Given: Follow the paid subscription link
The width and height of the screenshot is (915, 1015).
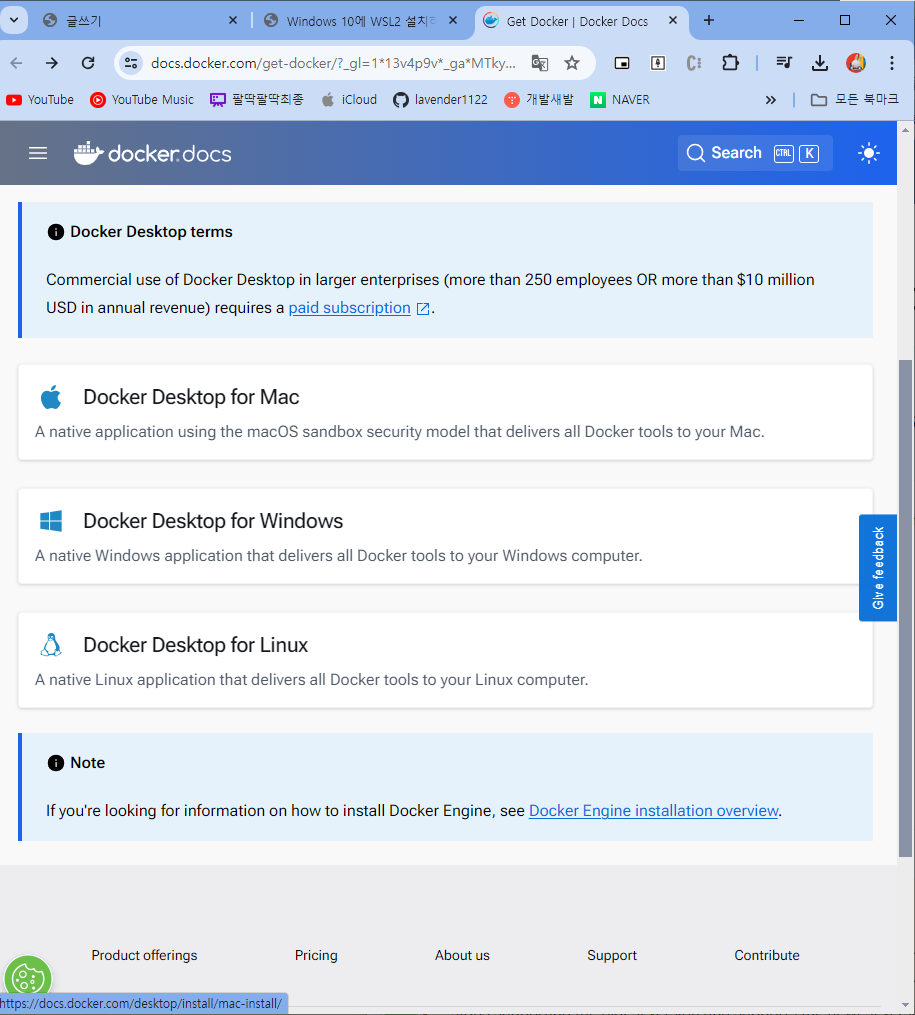Looking at the screenshot, I should tap(349, 308).
